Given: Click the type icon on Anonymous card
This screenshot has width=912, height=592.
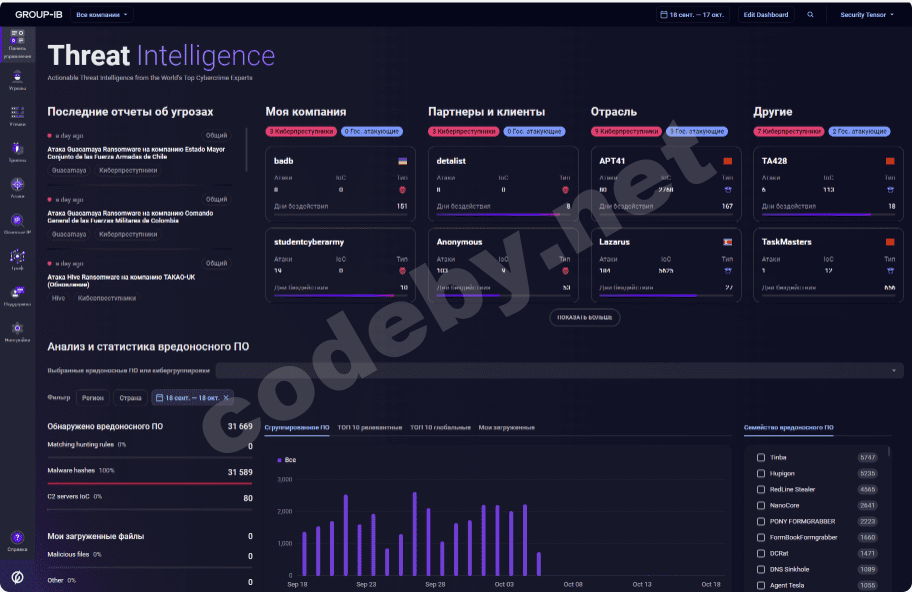Looking at the screenshot, I should (565, 270).
